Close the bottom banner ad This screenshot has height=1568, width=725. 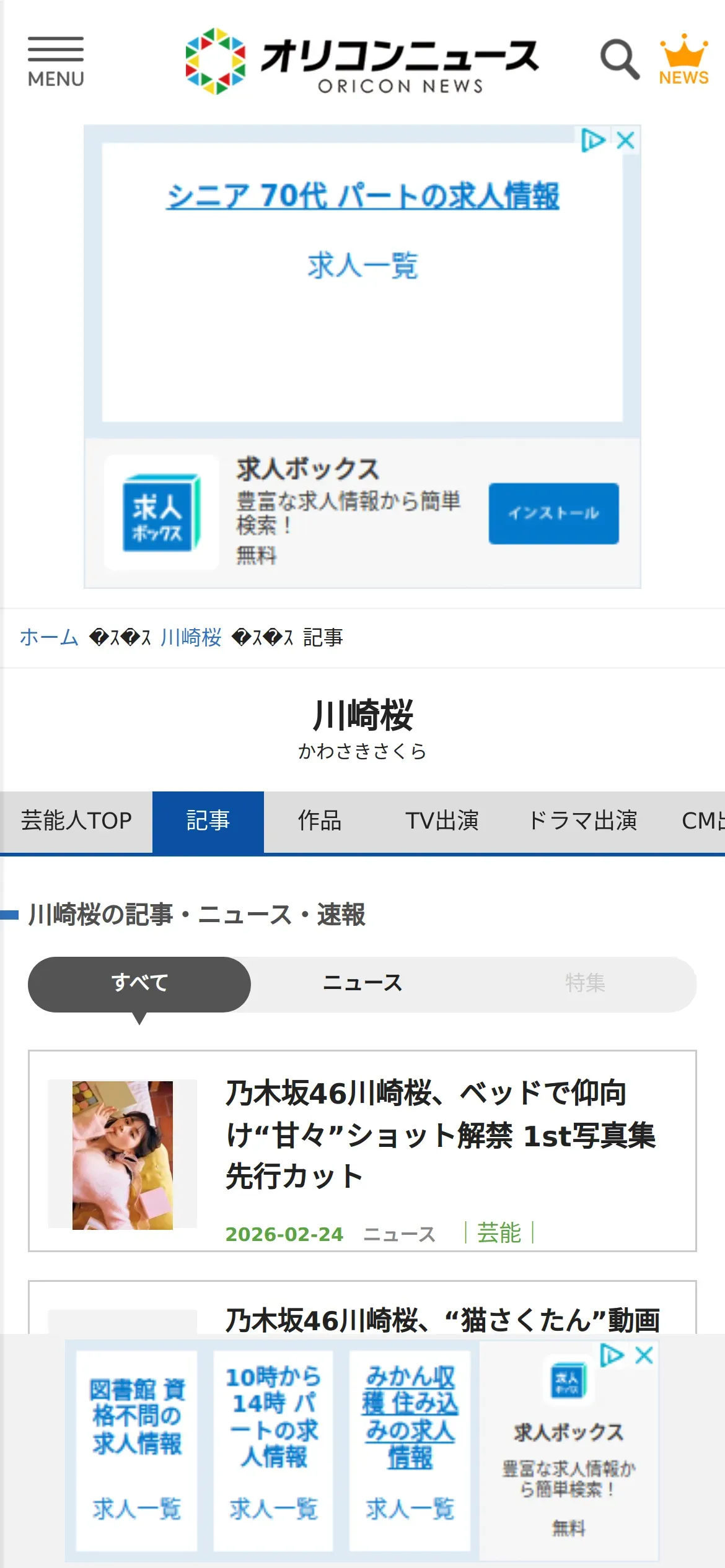click(x=644, y=1356)
